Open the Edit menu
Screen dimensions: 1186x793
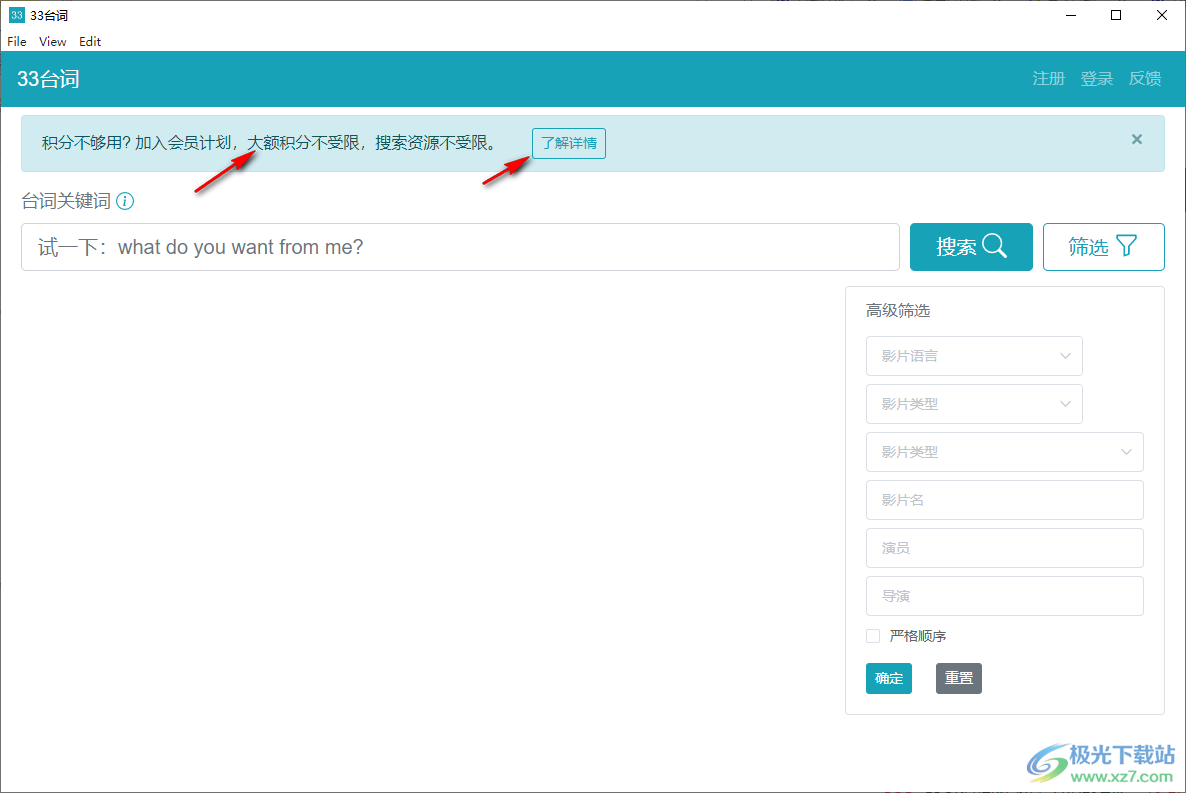point(90,42)
